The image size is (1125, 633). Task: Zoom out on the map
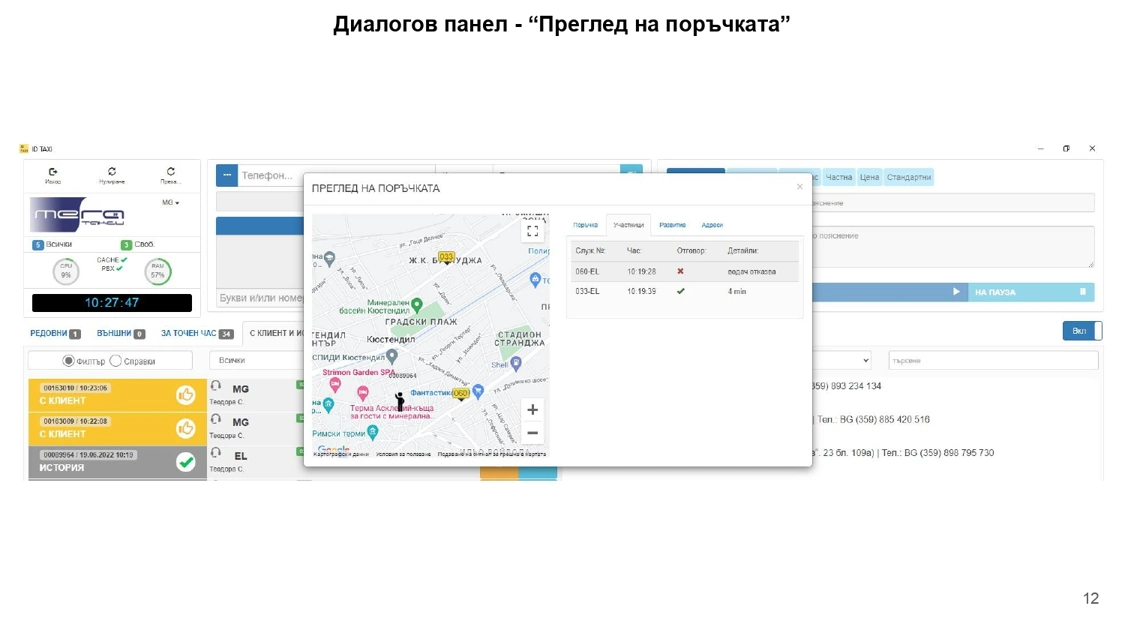tap(532, 433)
